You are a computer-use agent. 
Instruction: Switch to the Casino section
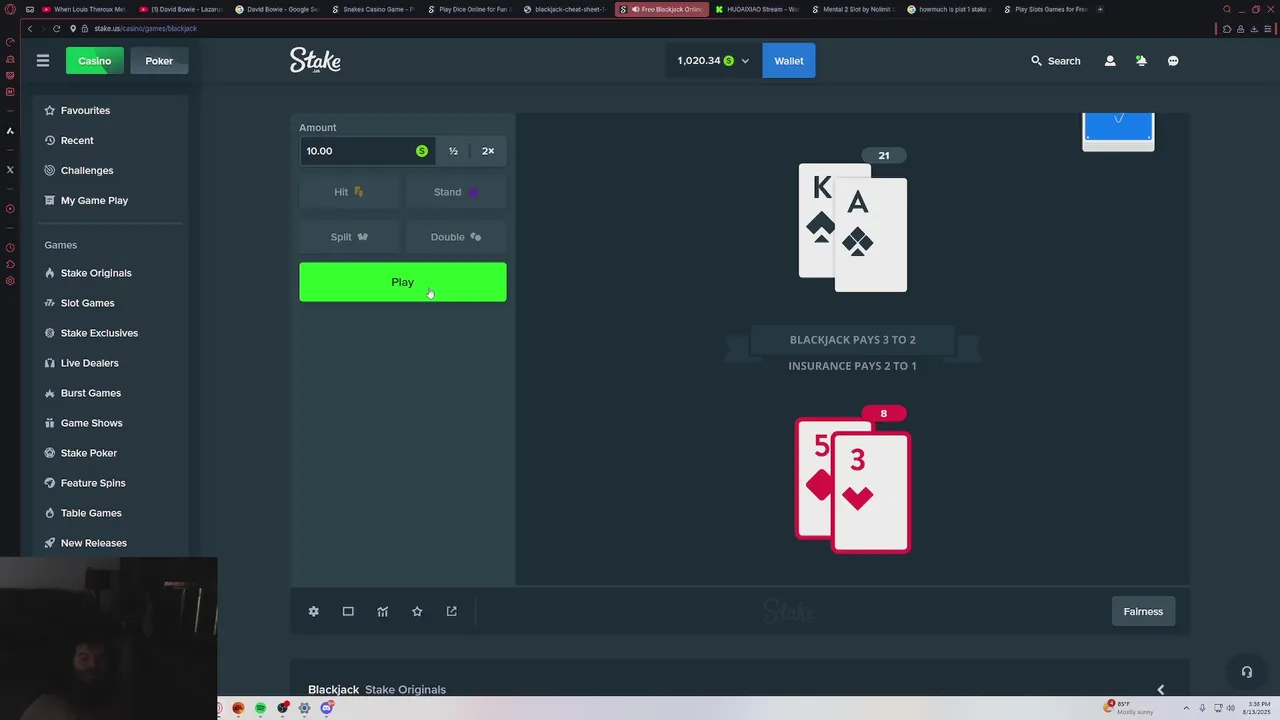pyautogui.click(x=95, y=61)
